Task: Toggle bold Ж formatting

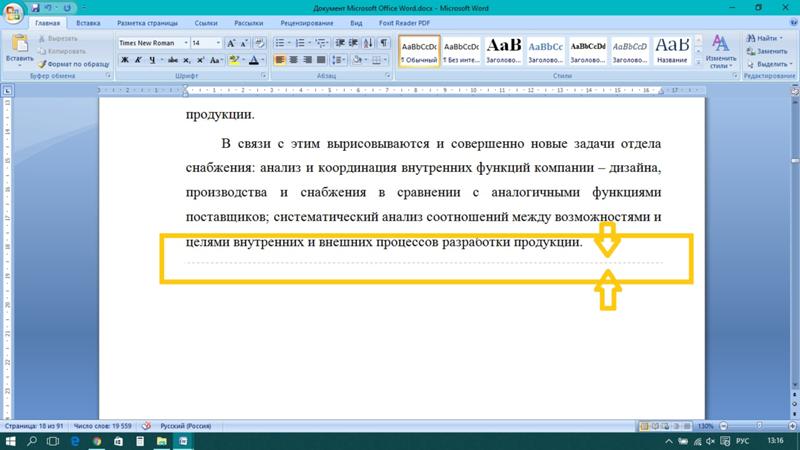Action: point(124,60)
